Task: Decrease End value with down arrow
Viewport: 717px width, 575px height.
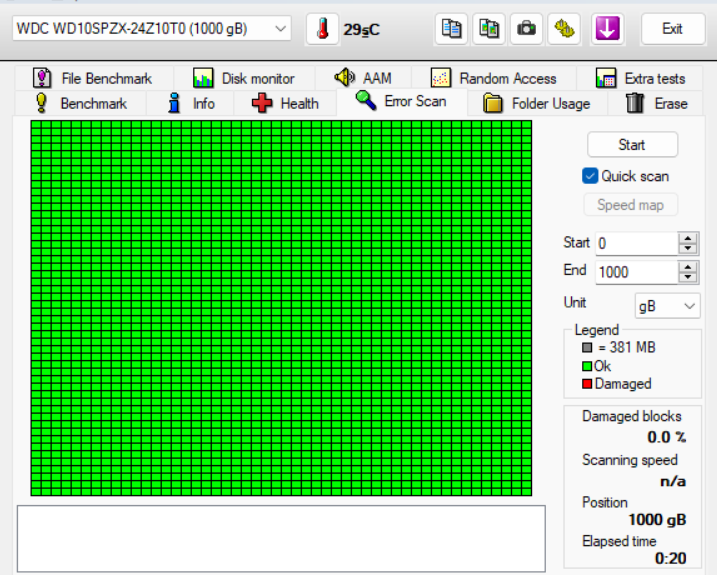Action: tap(688, 277)
